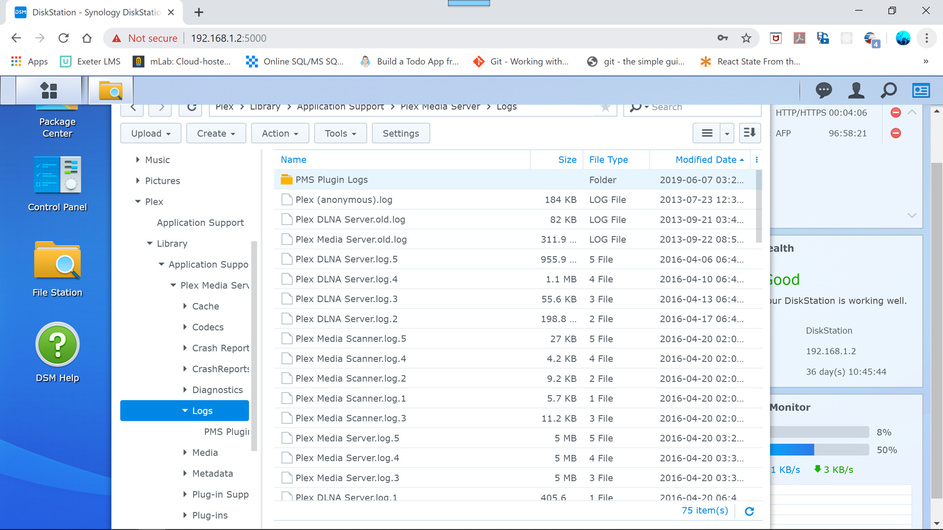Select Plex Media Server.old.log file
943x530 pixels.
click(518, 239)
